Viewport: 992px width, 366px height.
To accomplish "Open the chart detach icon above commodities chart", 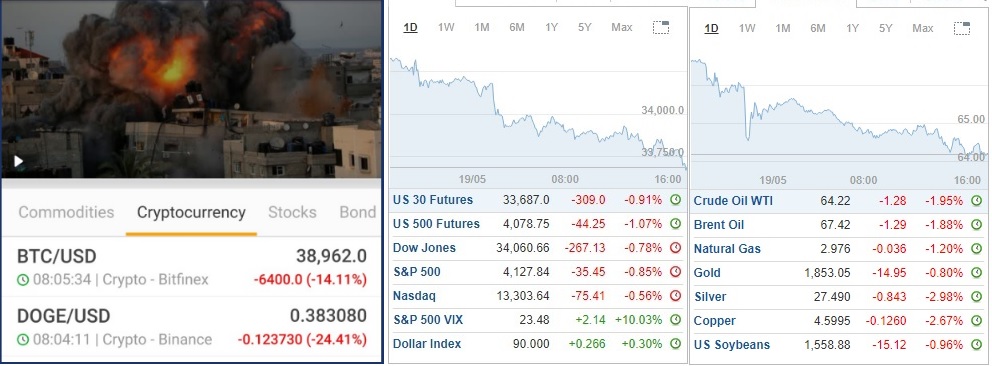I will pos(962,28).
